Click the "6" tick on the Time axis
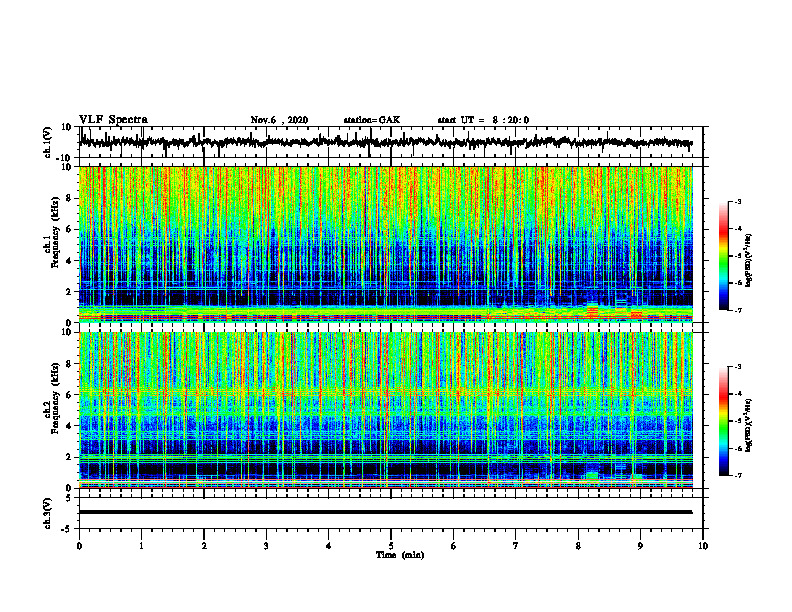 454,546
